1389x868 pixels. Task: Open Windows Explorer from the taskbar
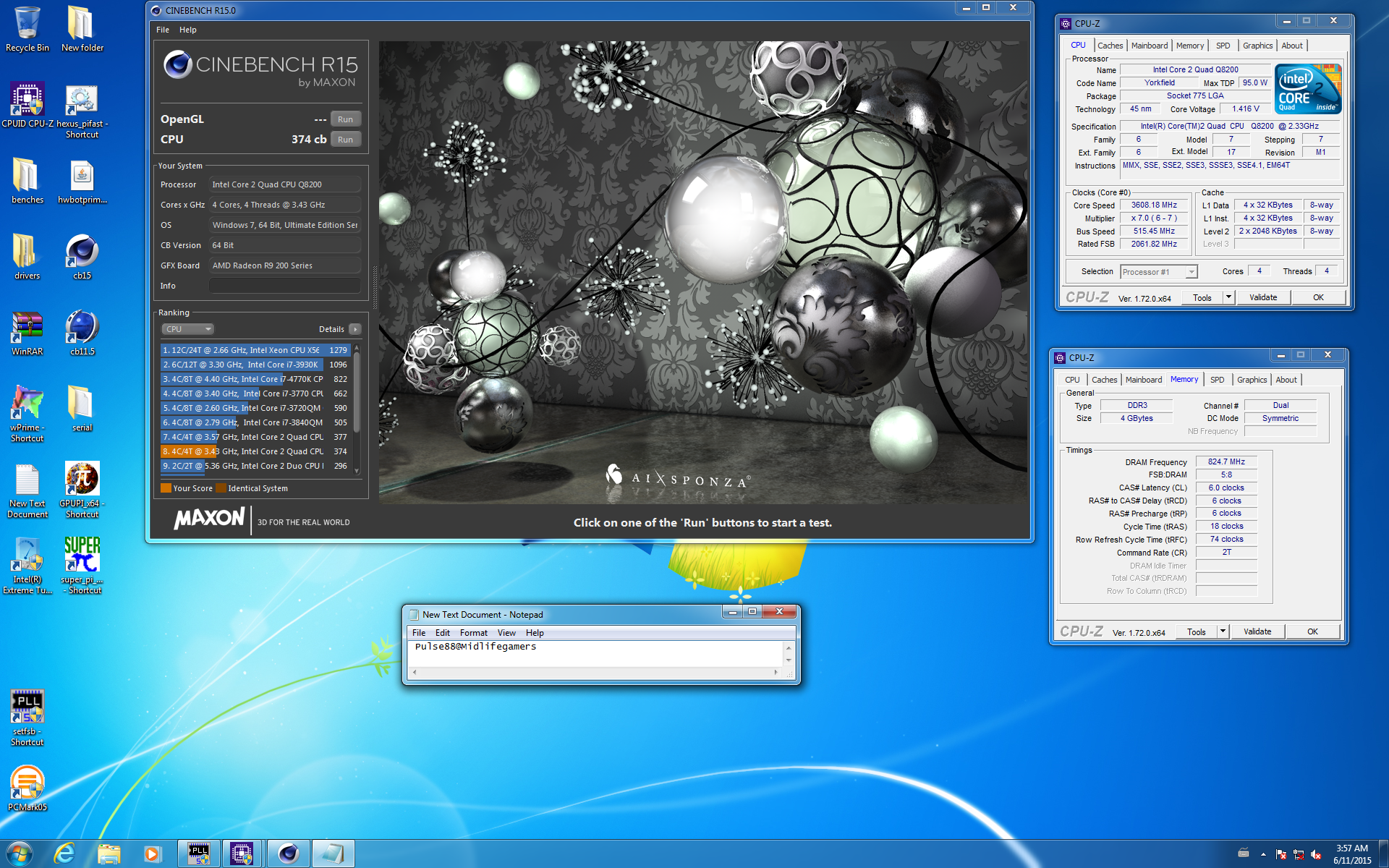tap(109, 854)
